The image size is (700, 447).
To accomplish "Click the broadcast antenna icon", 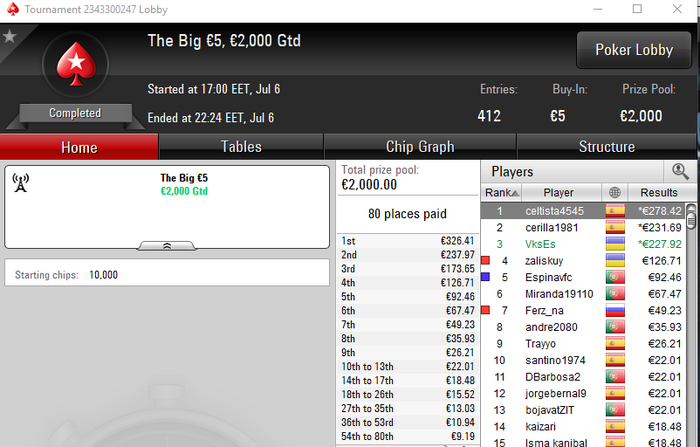I will [x=21, y=183].
